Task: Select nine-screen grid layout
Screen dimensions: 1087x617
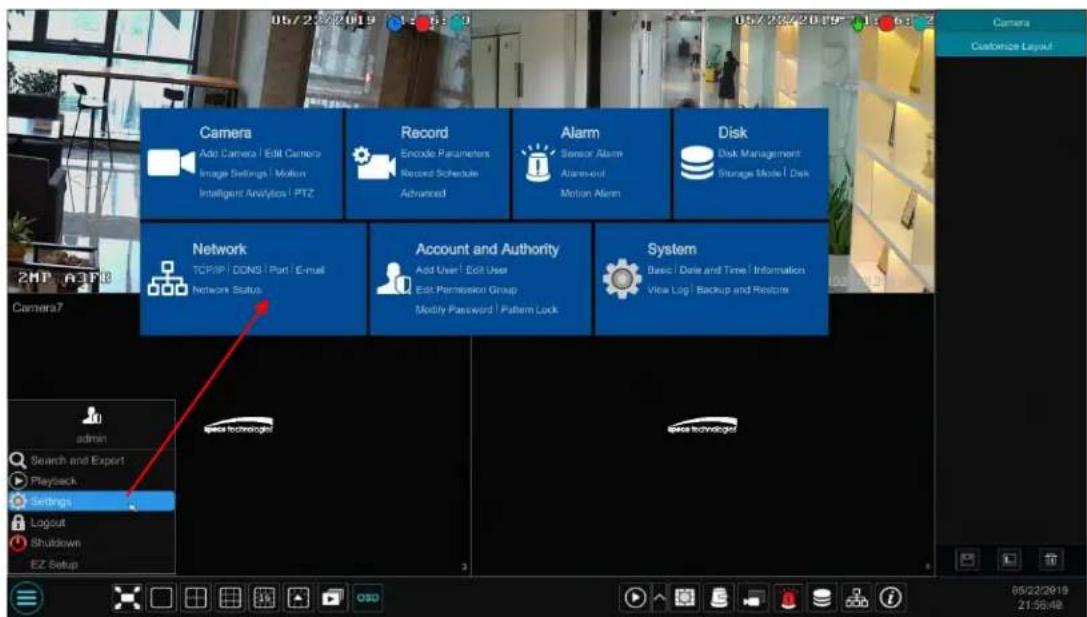Action: pyautogui.click(x=230, y=598)
